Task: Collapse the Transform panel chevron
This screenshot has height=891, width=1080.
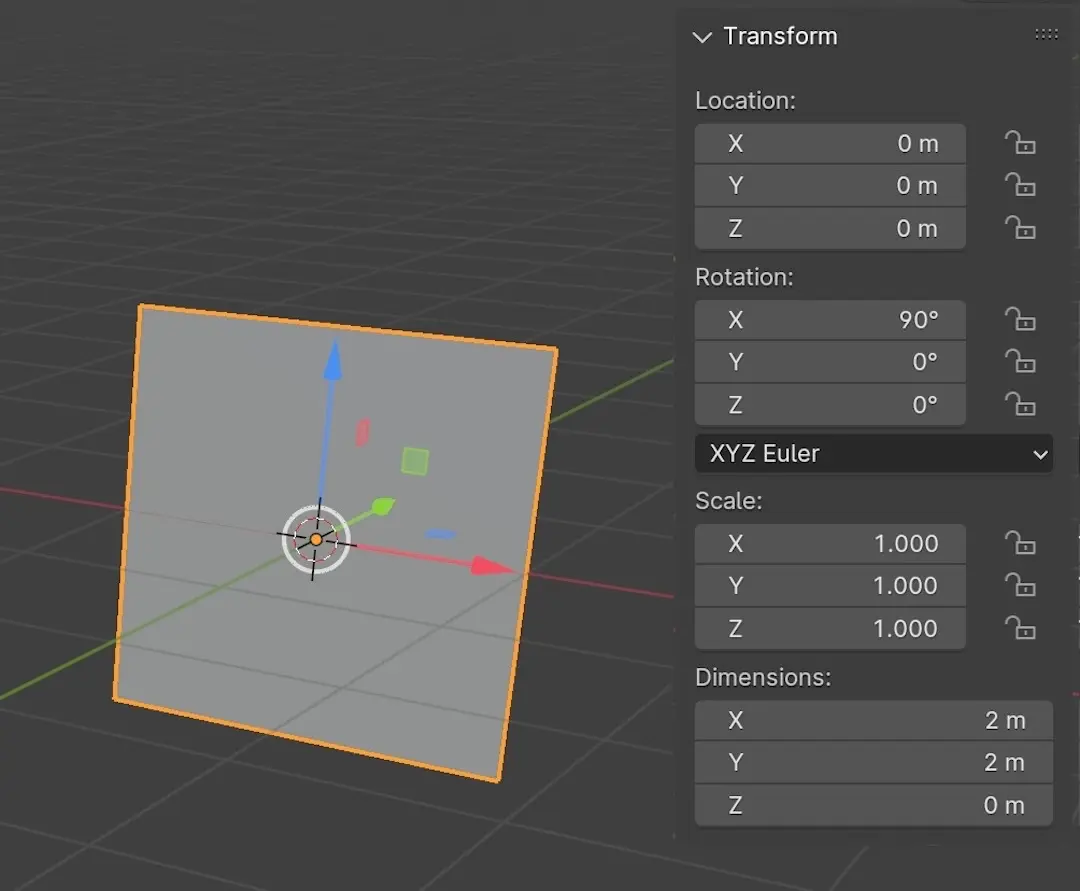Action: click(x=703, y=37)
